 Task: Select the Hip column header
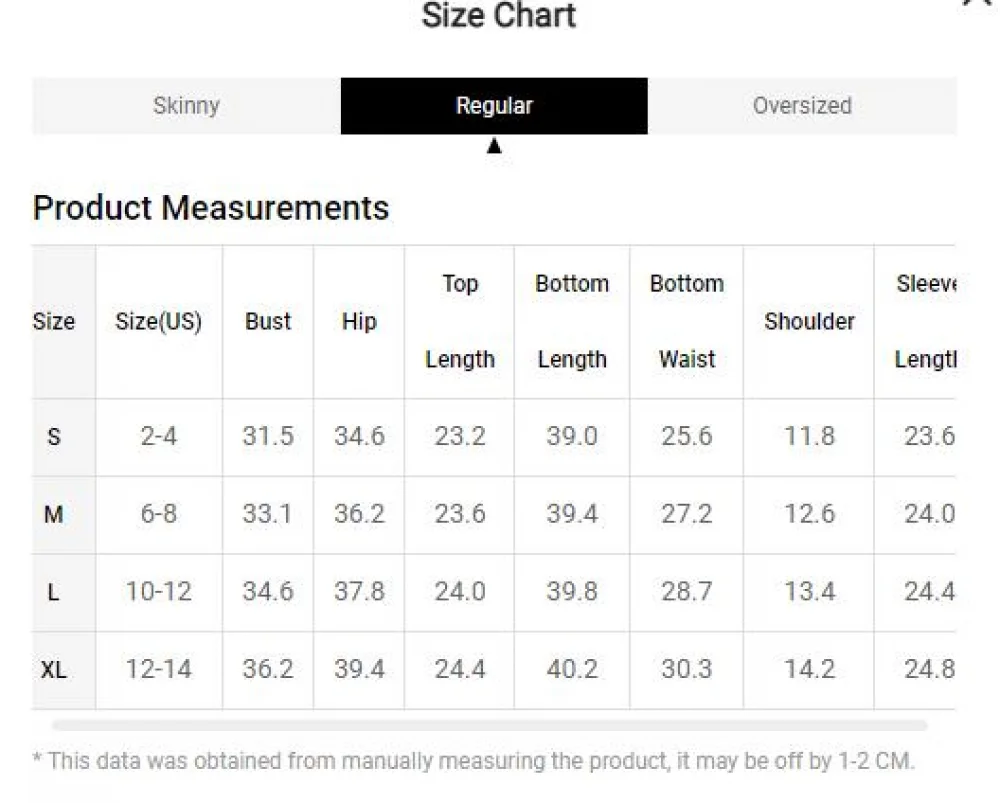359,322
